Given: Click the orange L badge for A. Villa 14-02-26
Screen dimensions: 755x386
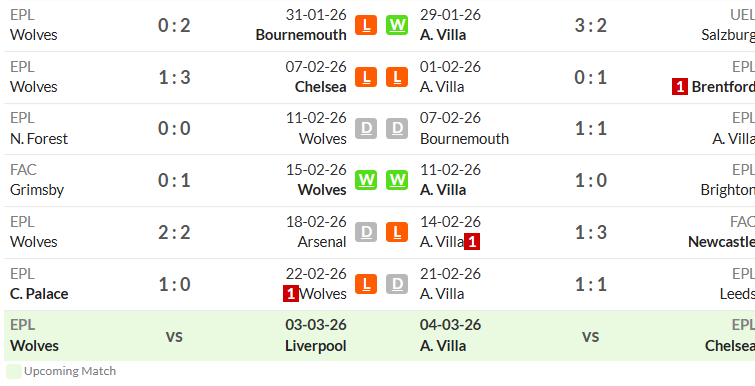Looking at the screenshot, I should 397,232.
